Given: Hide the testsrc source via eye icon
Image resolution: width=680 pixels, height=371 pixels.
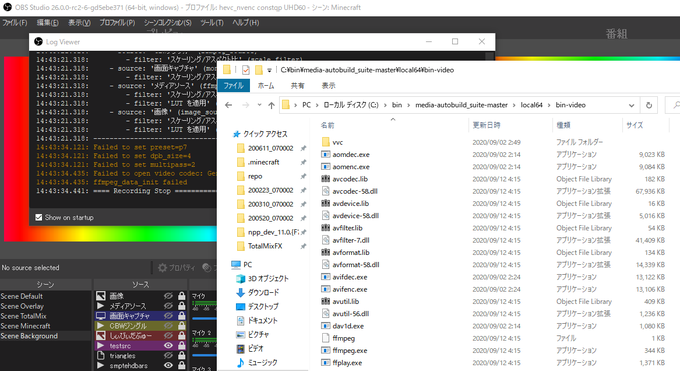Looking at the screenshot, I should (x=168, y=346).
